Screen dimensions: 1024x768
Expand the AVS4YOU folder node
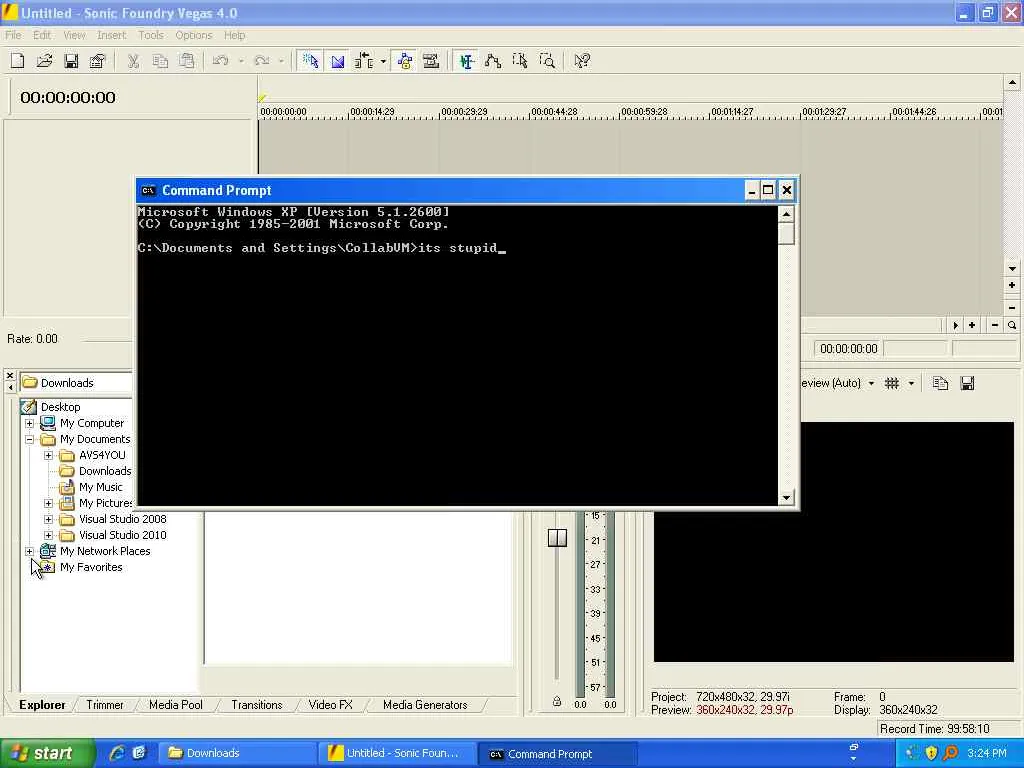click(x=48, y=455)
